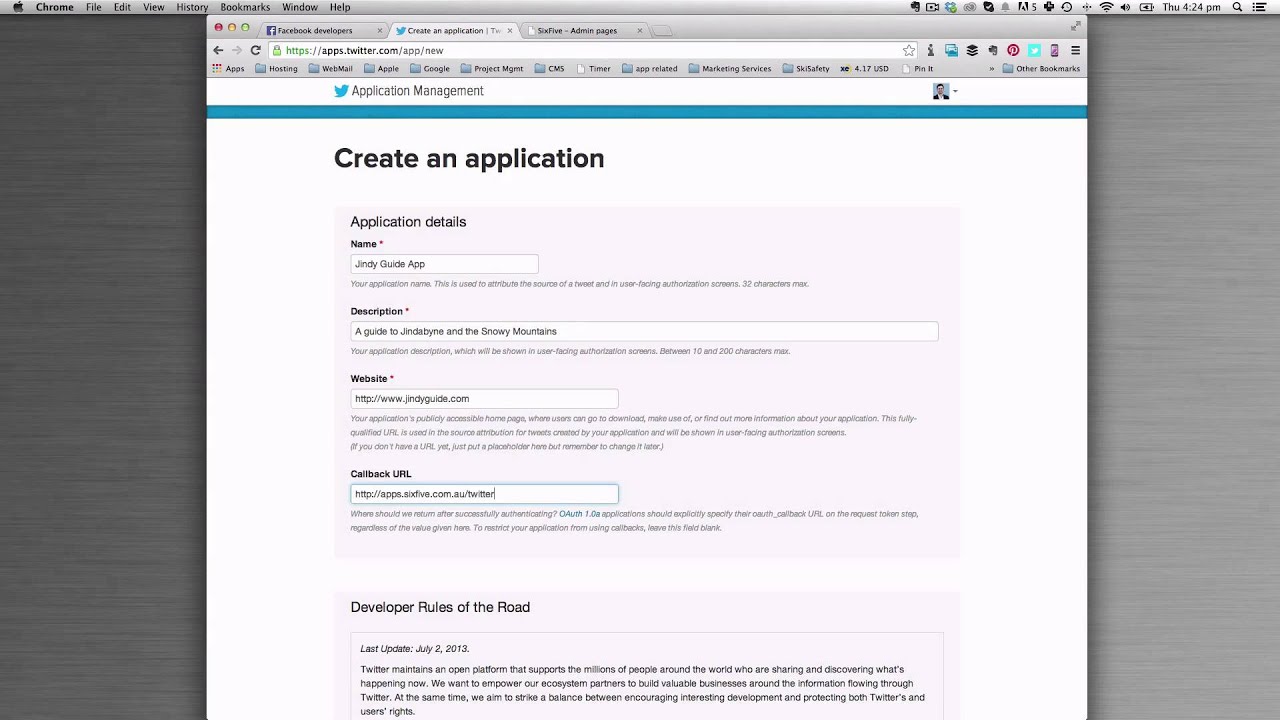Click the OAuth 1.0a link
The height and width of the screenshot is (720, 1280).
(579, 514)
